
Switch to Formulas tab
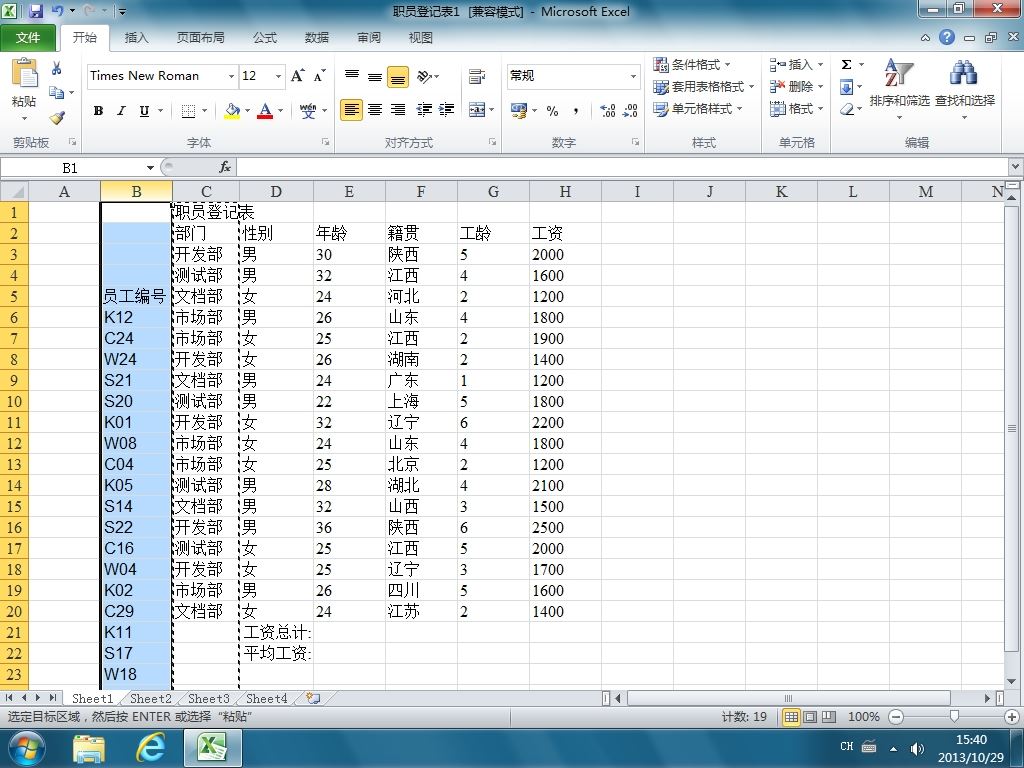click(264, 38)
